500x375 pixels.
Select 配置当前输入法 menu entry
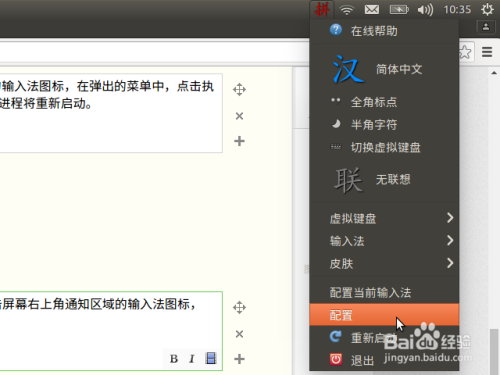[x=384, y=293]
